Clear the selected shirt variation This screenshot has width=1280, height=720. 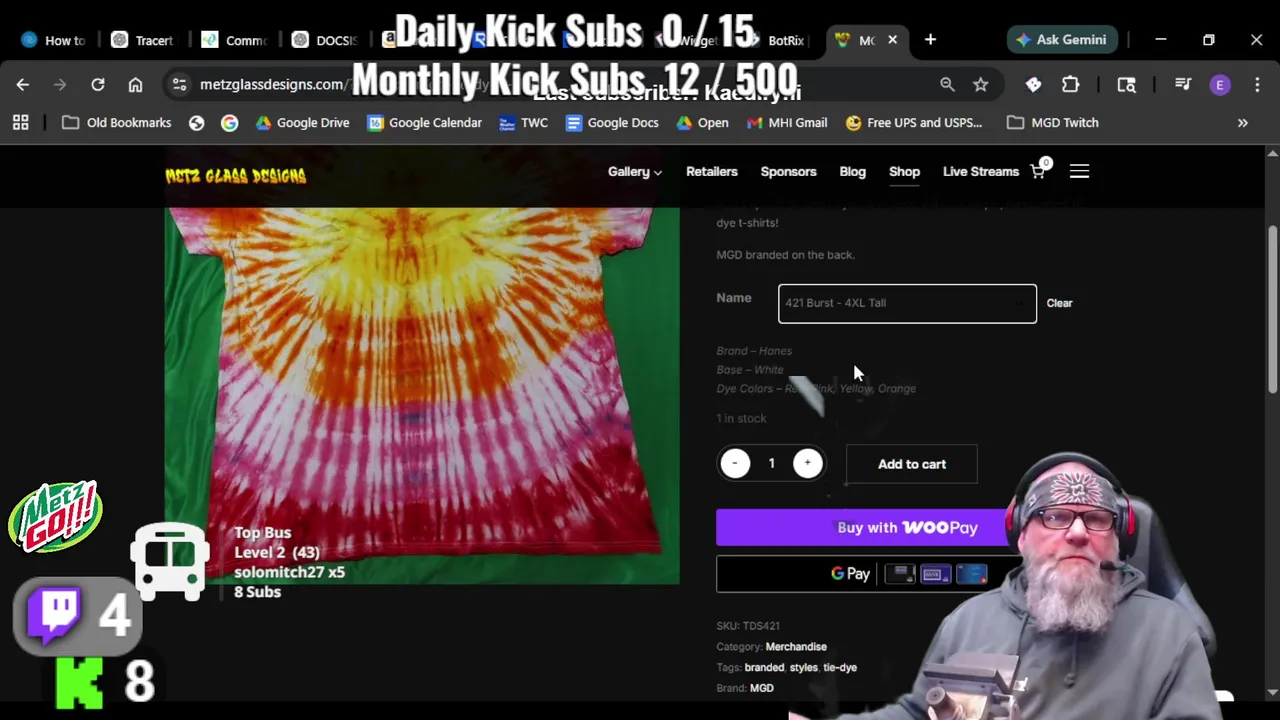pos(1059,303)
